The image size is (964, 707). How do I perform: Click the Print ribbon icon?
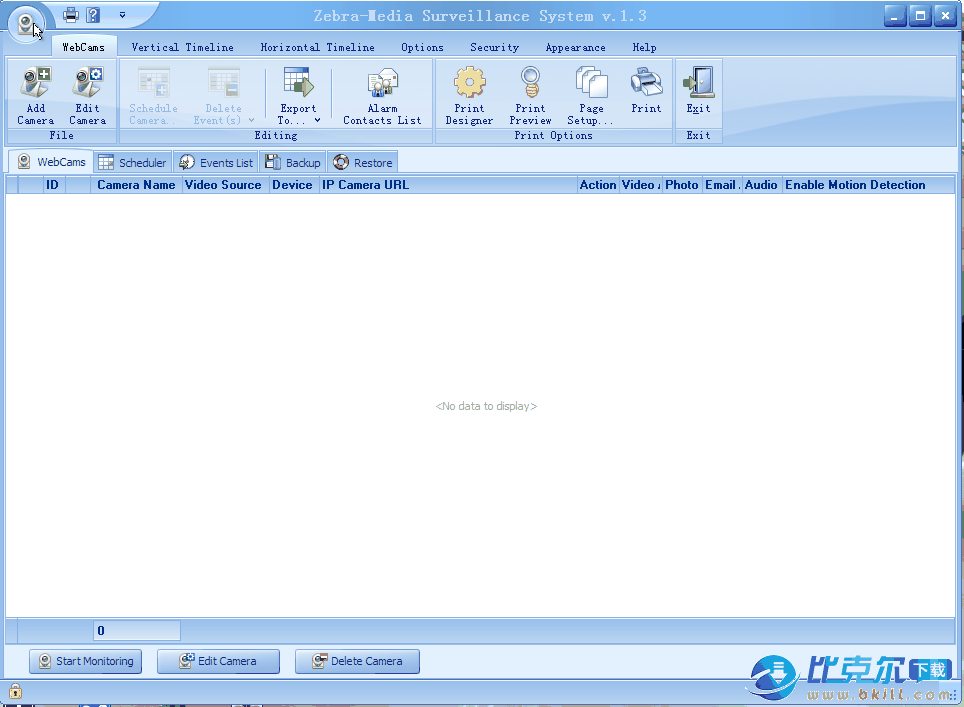(x=646, y=90)
